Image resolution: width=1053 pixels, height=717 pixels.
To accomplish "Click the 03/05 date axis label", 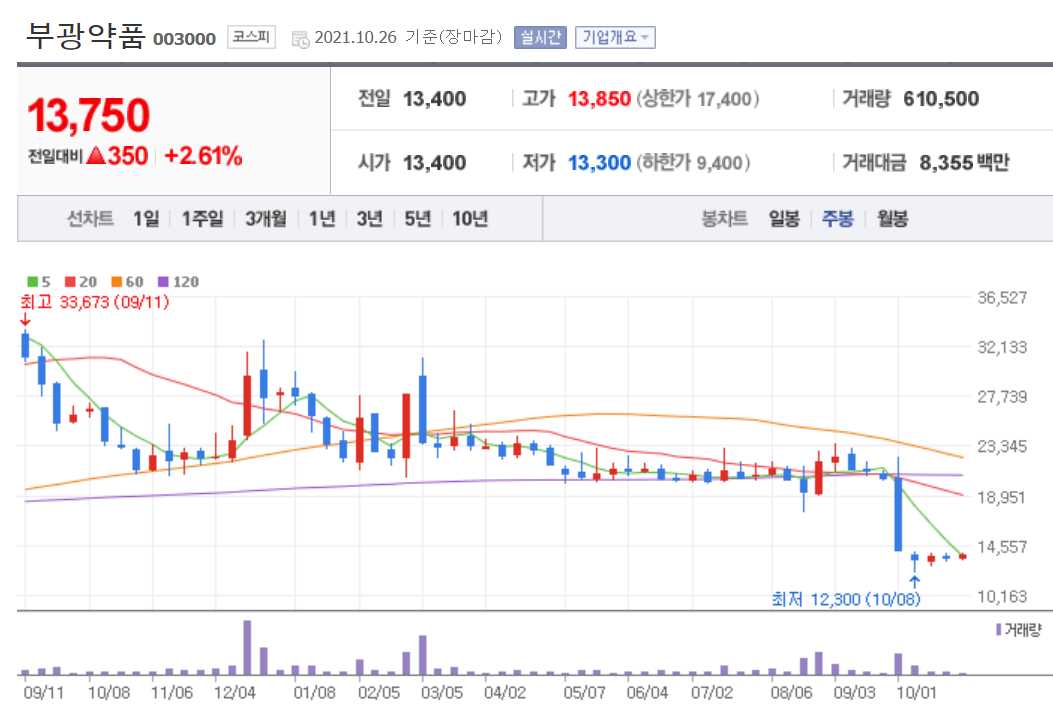I will point(442,692).
